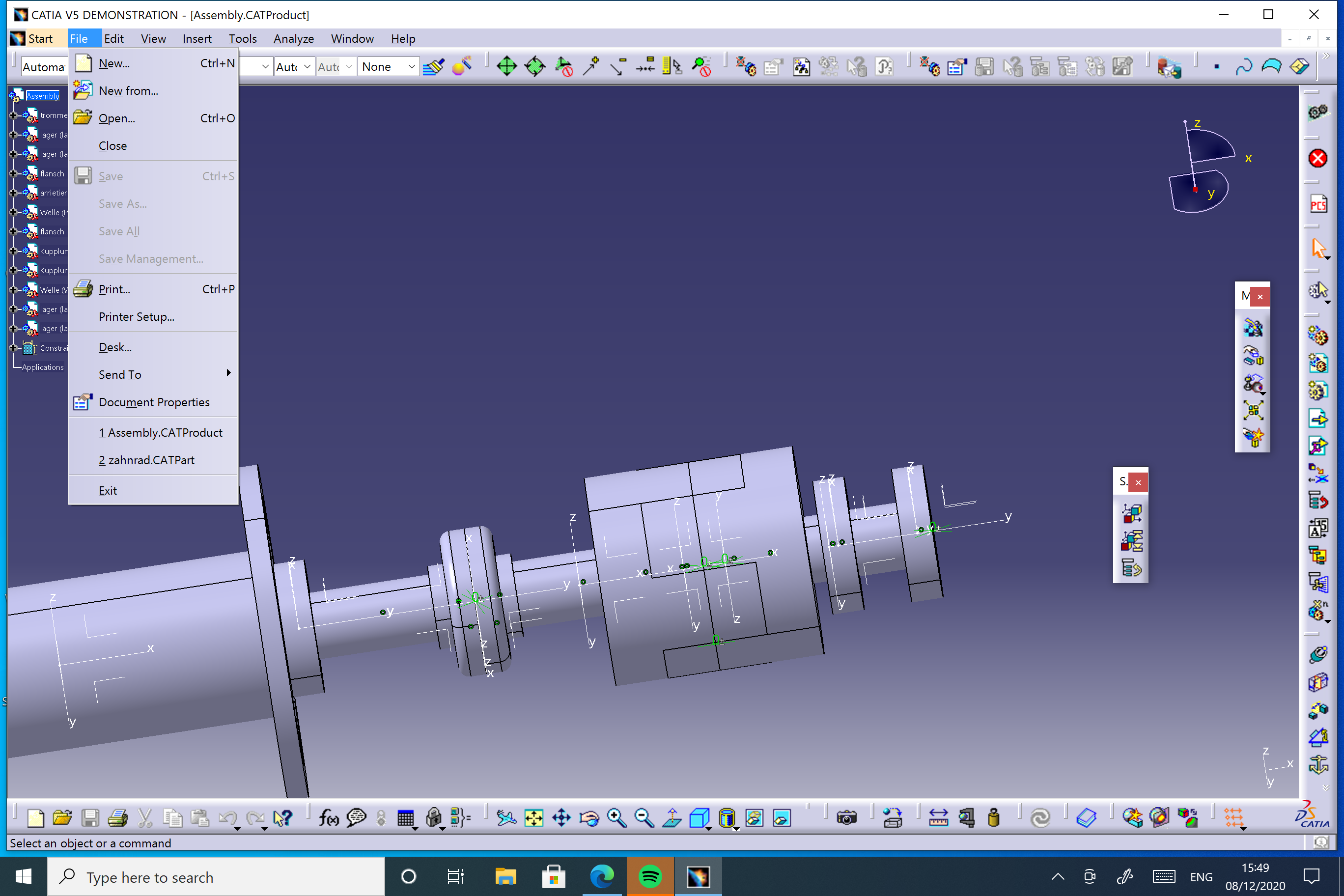Choose Close from File menu
Viewport: 1344px width, 896px height.
pos(153,146)
